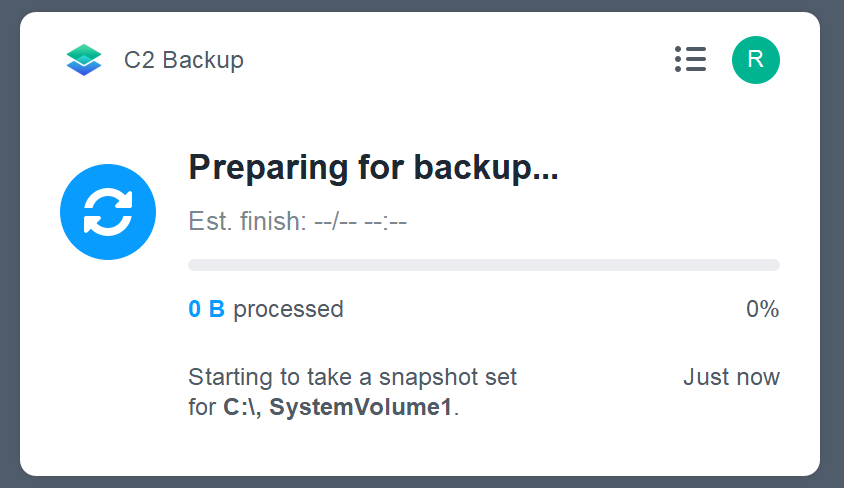
Task: Click the green top layer of the logo
Action: pyautogui.click(x=84, y=52)
